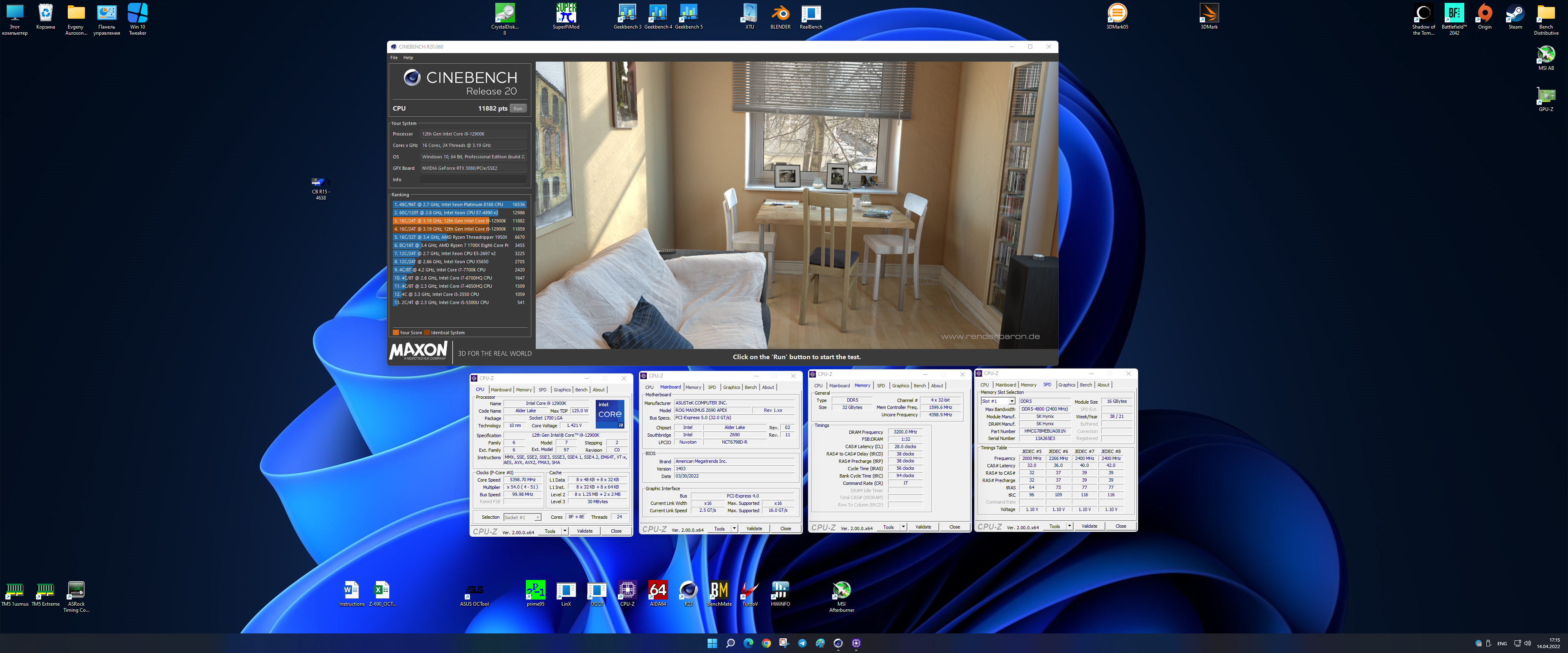Click the Cinebench Run button
The width and height of the screenshot is (1568, 653).
tap(517, 108)
